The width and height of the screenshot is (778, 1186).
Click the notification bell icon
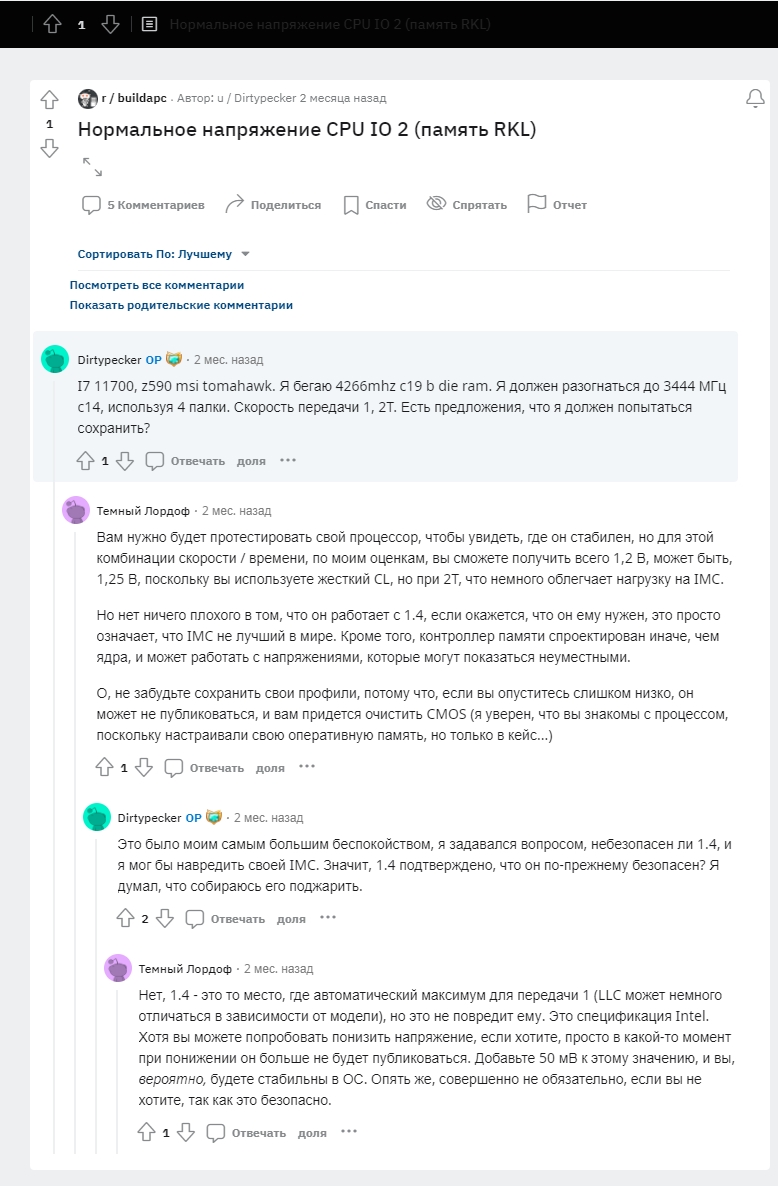tap(755, 98)
